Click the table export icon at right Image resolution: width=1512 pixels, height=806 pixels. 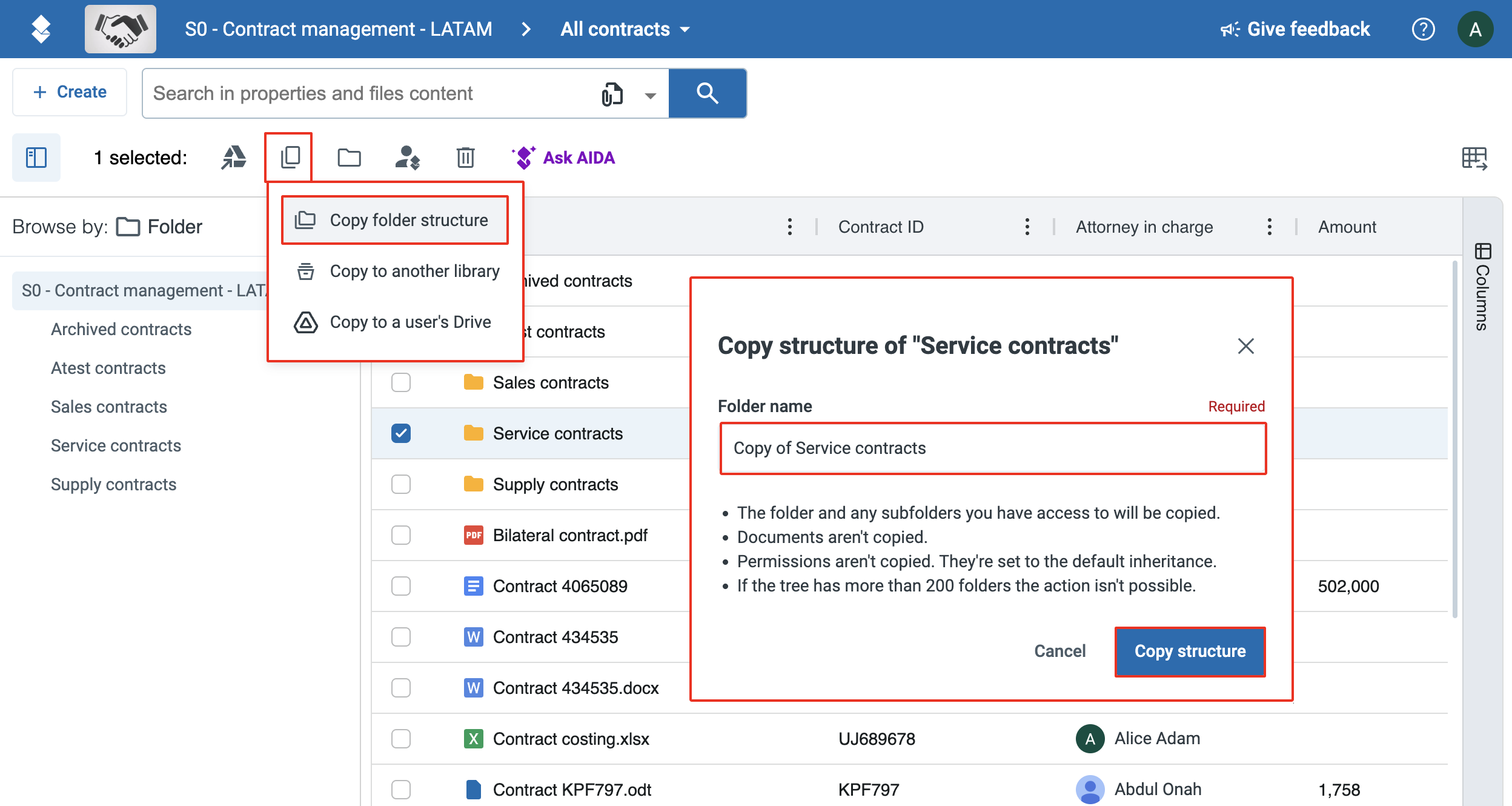click(1474, 158)
